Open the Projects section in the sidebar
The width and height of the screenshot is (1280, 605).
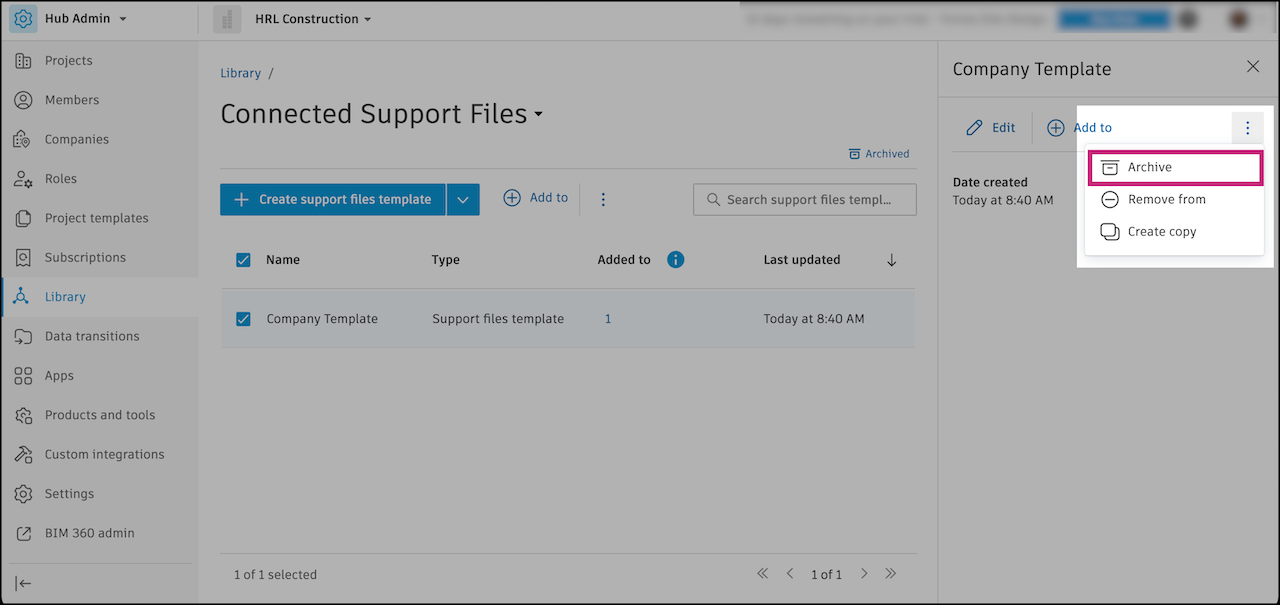tap(68, 60)
